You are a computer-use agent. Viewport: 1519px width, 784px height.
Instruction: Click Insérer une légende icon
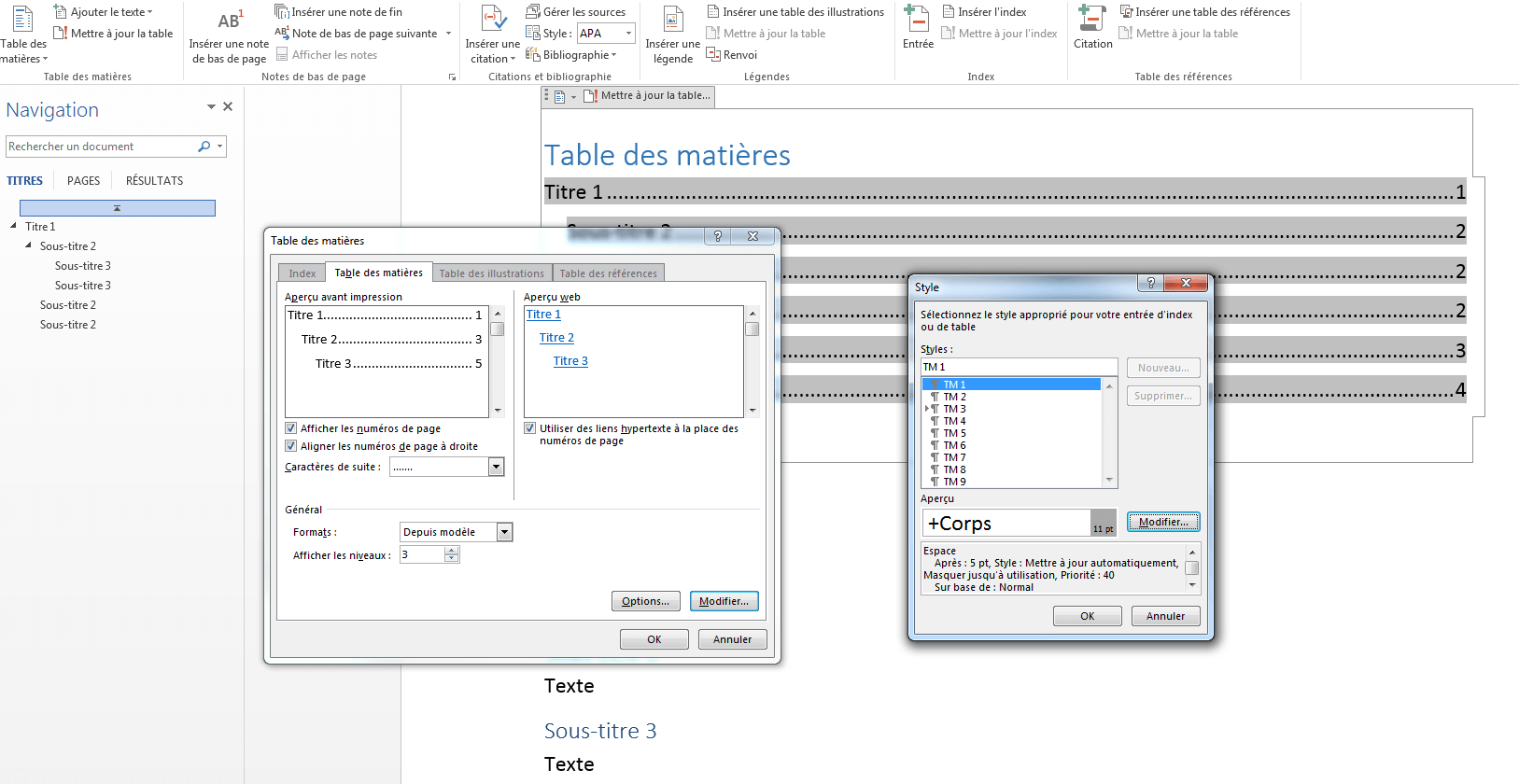673,19
